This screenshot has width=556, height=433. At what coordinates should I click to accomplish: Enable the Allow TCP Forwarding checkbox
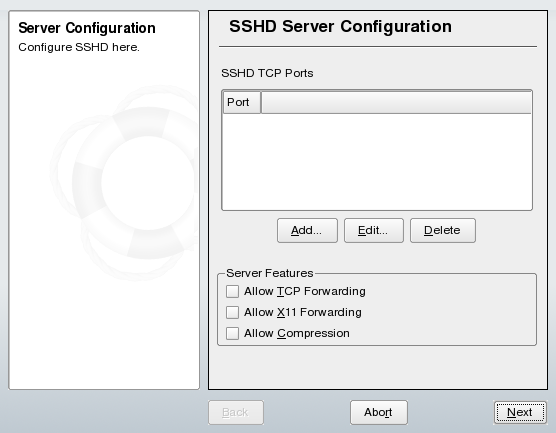point(232,292)
